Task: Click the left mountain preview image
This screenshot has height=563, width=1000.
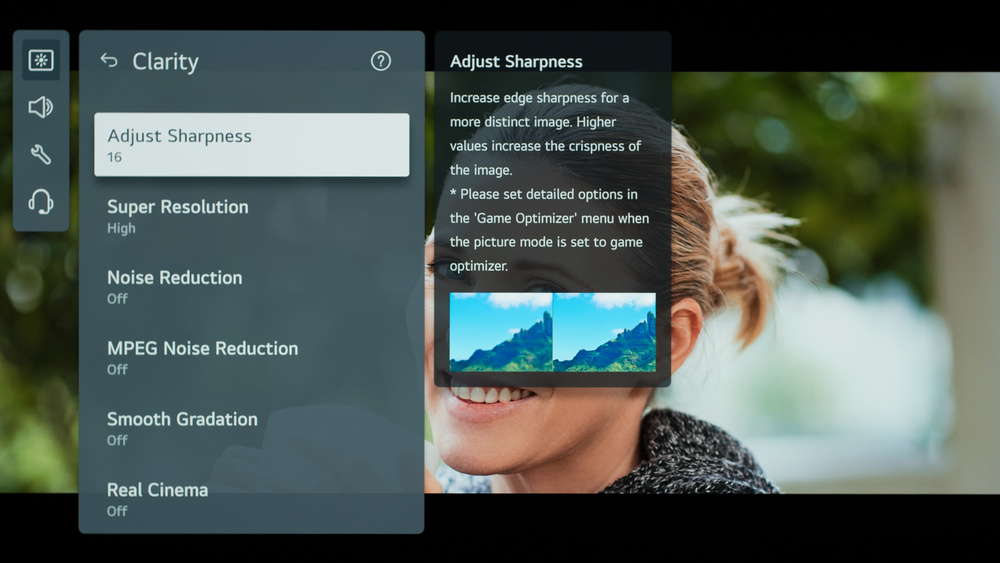Action: coord(501,332)
